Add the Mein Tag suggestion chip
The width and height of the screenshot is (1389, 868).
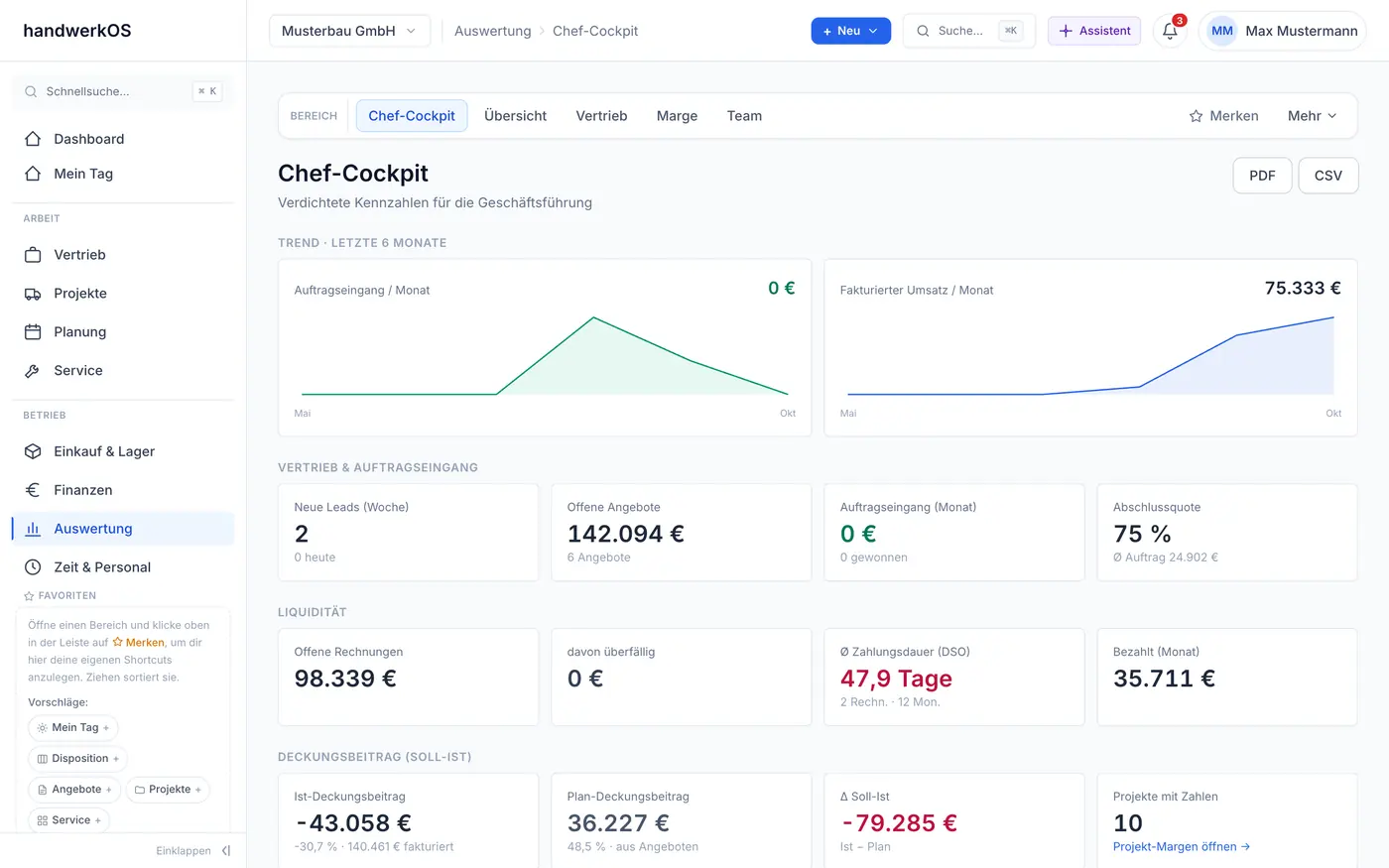pos(72,728)
